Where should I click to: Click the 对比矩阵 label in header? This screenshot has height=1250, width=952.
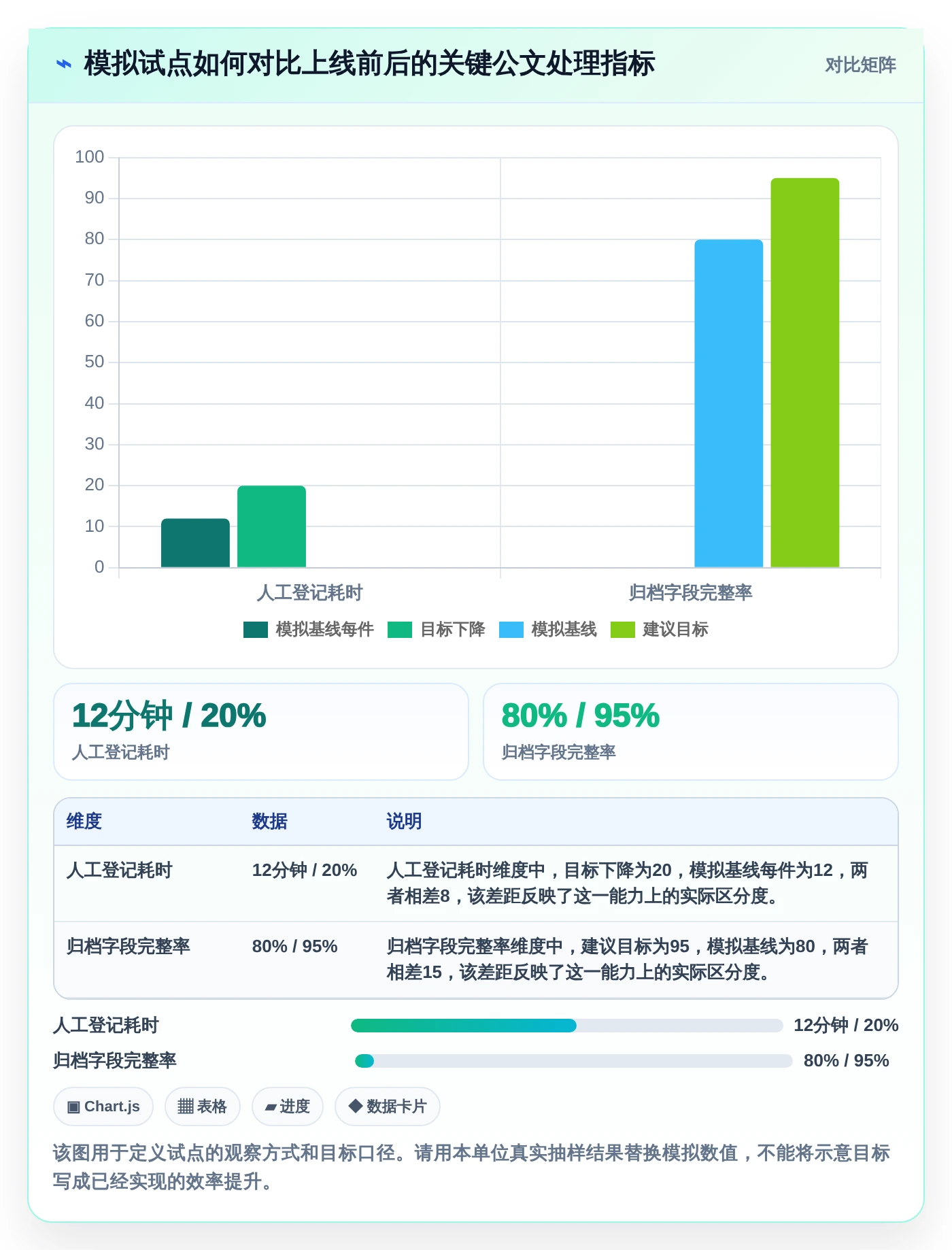pyautogui.click(x=860, y=65)
